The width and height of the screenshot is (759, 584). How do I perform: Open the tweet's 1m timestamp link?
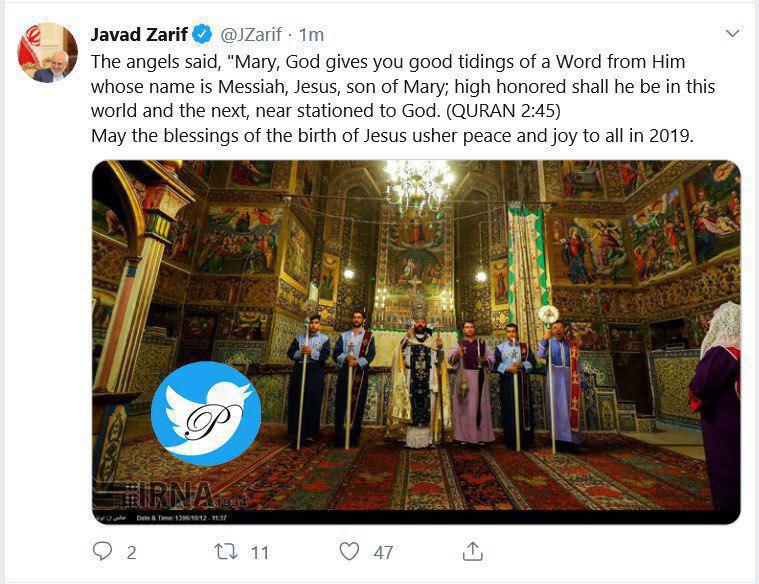311,35
